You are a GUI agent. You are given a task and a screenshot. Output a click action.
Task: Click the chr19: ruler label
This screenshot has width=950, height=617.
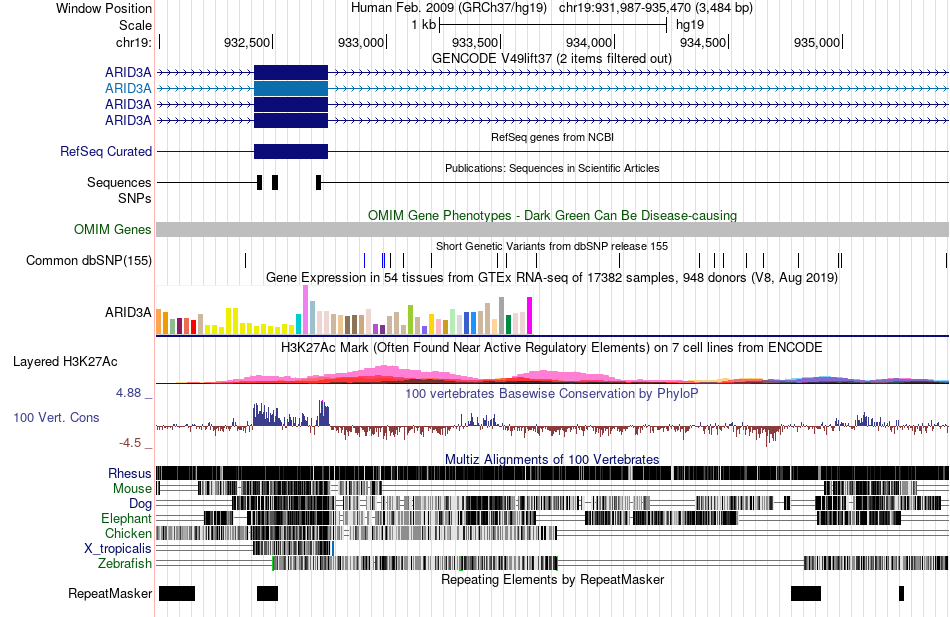133,42
